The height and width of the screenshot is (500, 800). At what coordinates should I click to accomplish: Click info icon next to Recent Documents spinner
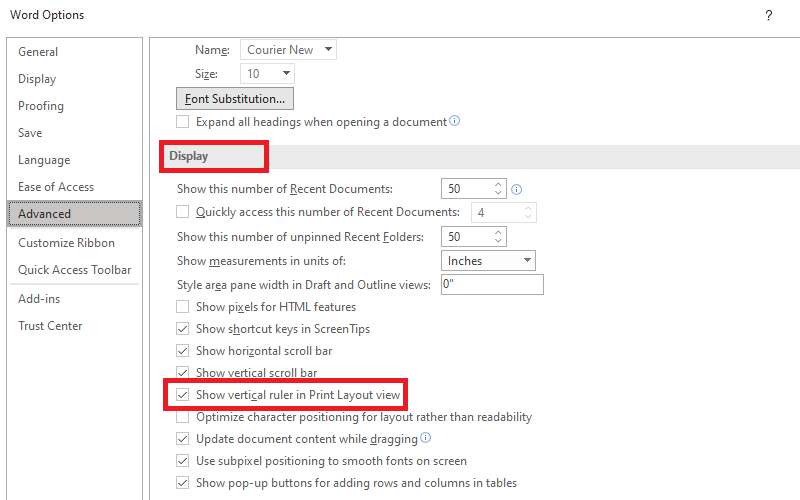517,189
